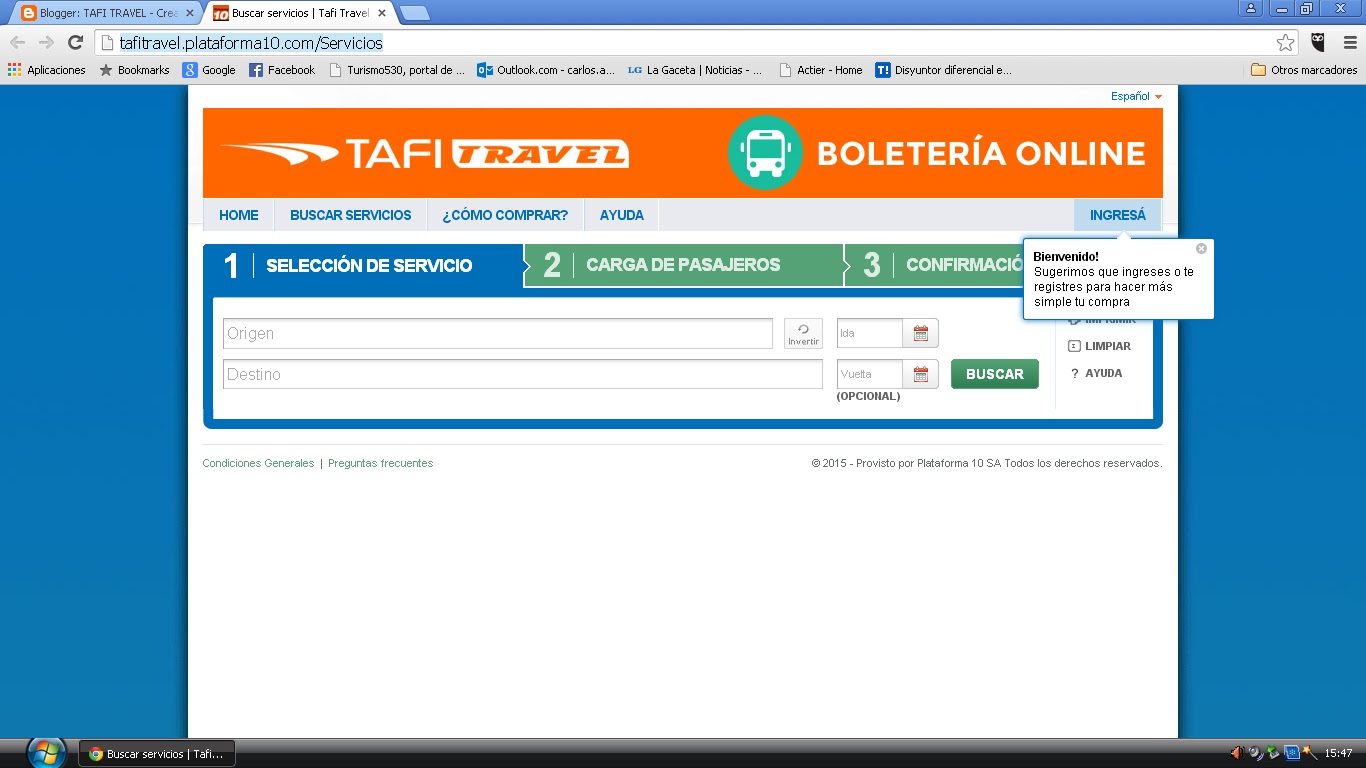Click the bookmark star icon in address bar

click(1288, 43)
